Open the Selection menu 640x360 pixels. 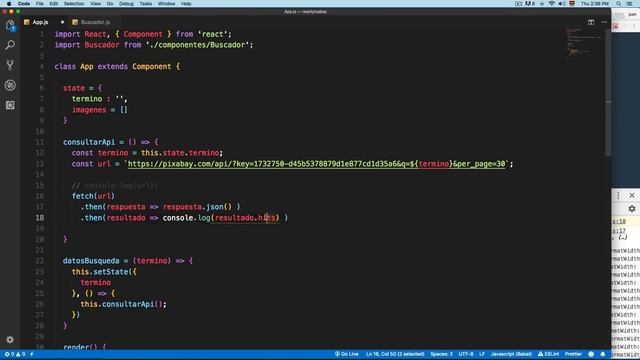point(74,4)
